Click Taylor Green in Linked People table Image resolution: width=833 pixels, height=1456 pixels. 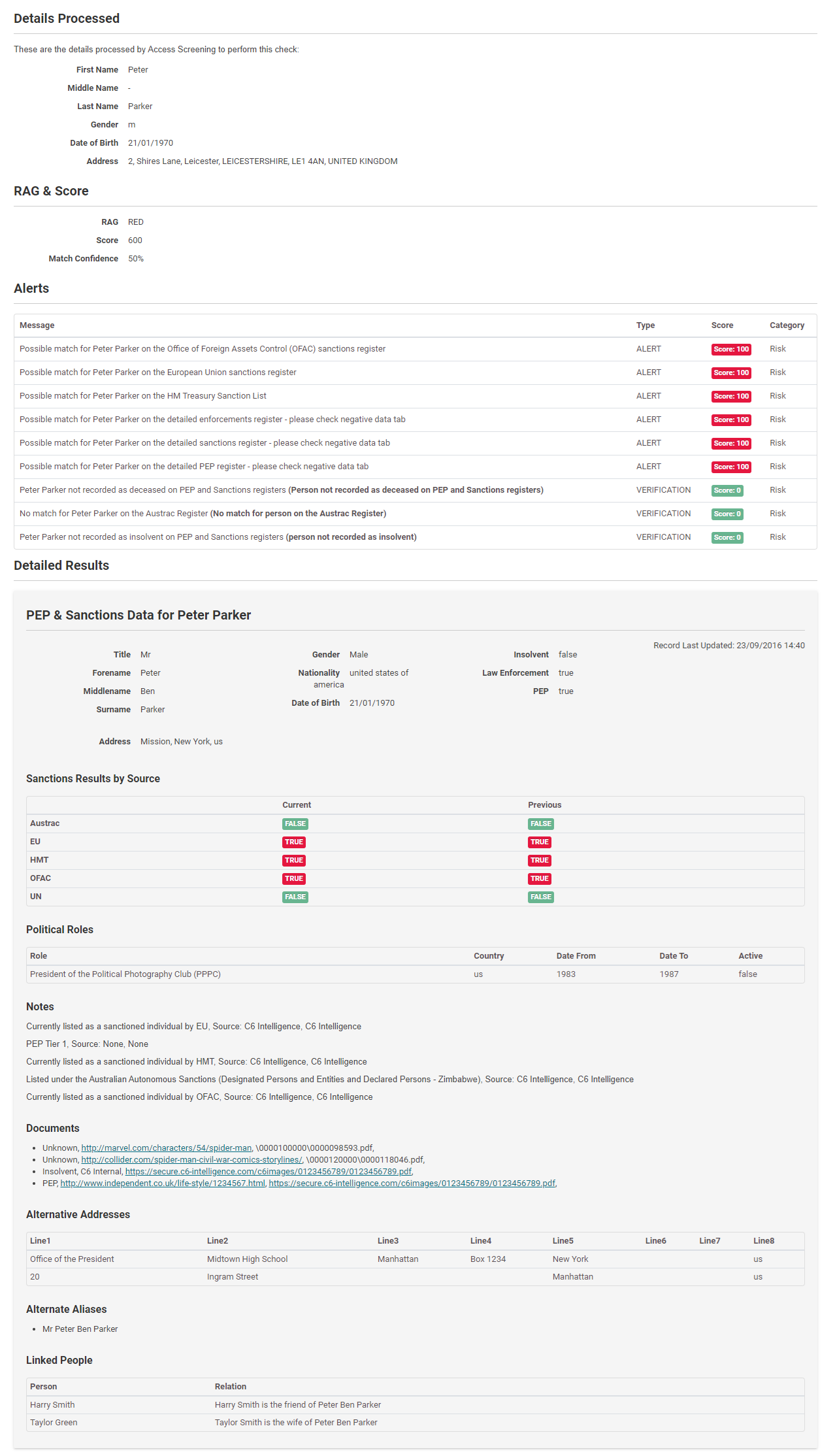pyautogui.click(x=54, y=1422)
